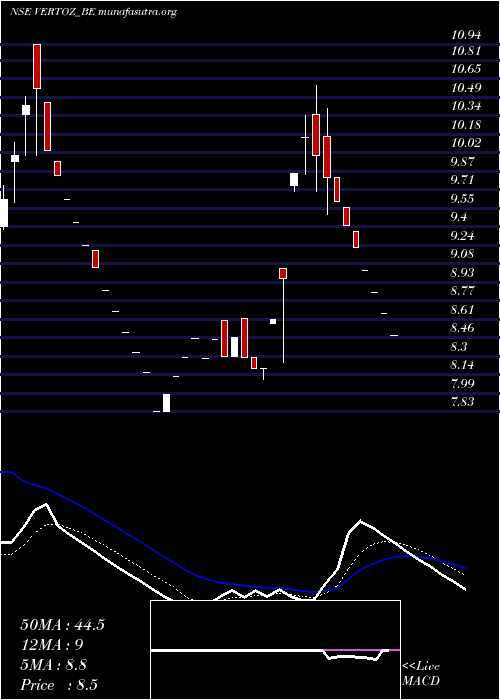Click the Price : 8.5 readout
The width and height of the screenshot is (500, 700).
tap(59, 685)
